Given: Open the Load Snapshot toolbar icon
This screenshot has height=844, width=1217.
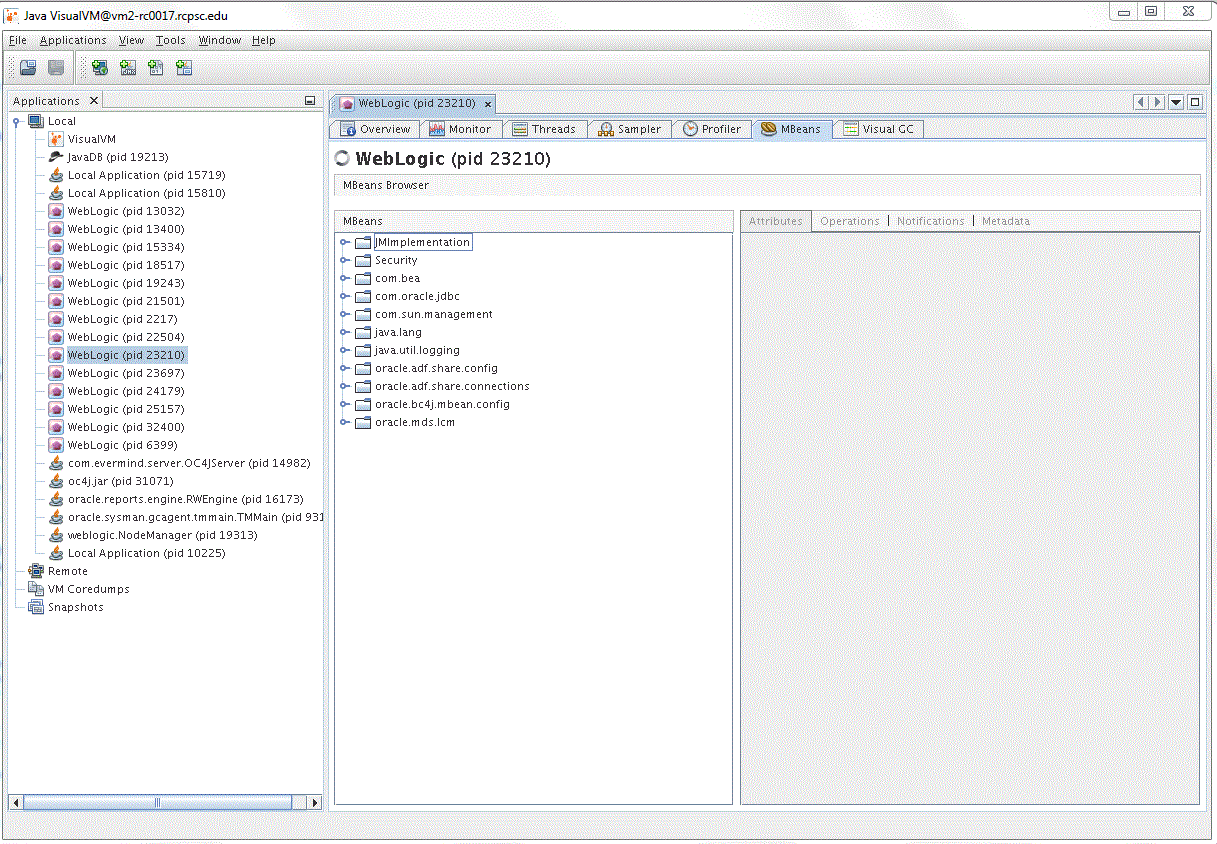Looking at the screenshot, I should 27,67.
